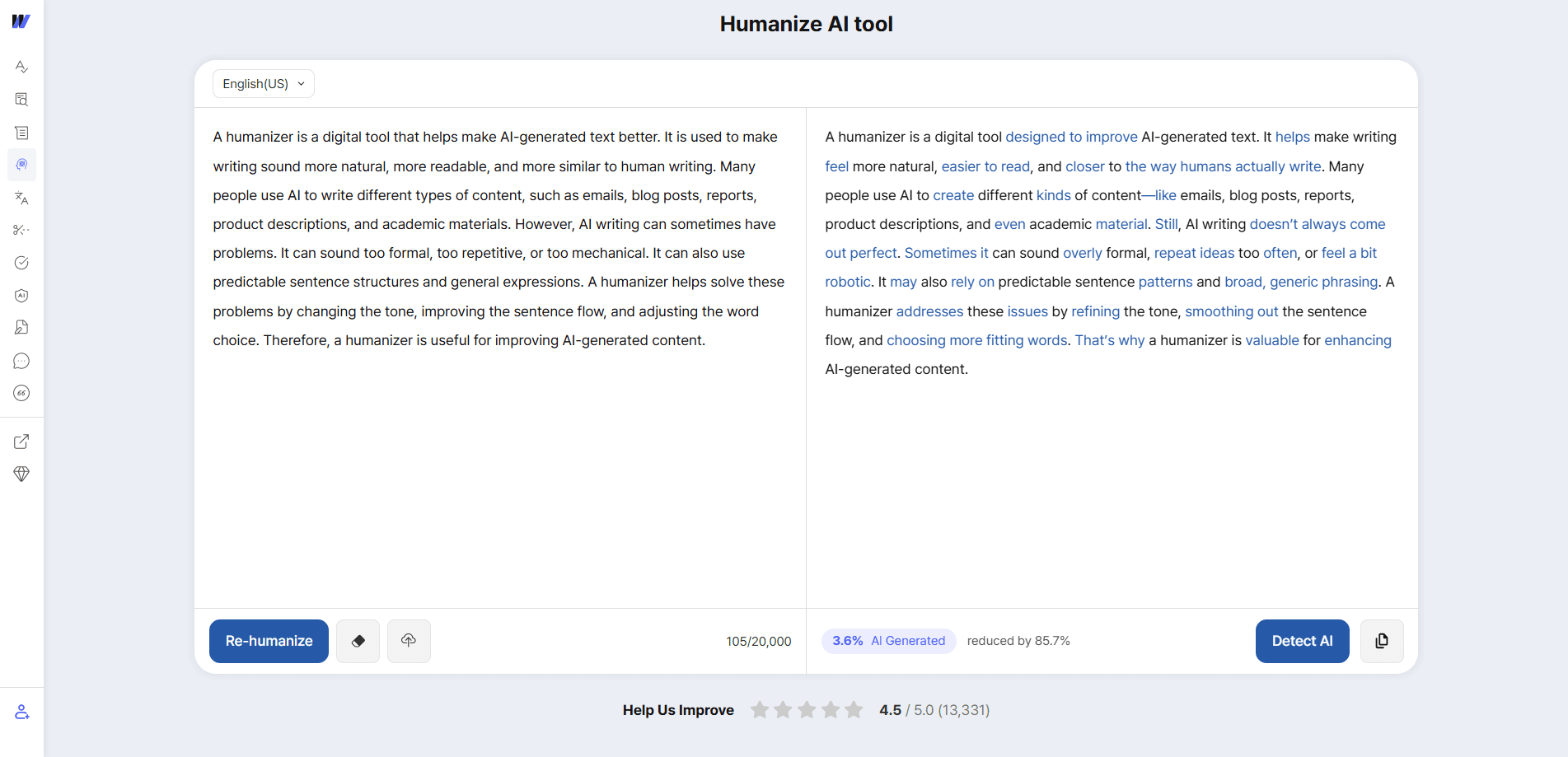The width and height of the screenshot is (1568, 757).
Task: Click the Re-humanize button
Action: coord(269,641)
